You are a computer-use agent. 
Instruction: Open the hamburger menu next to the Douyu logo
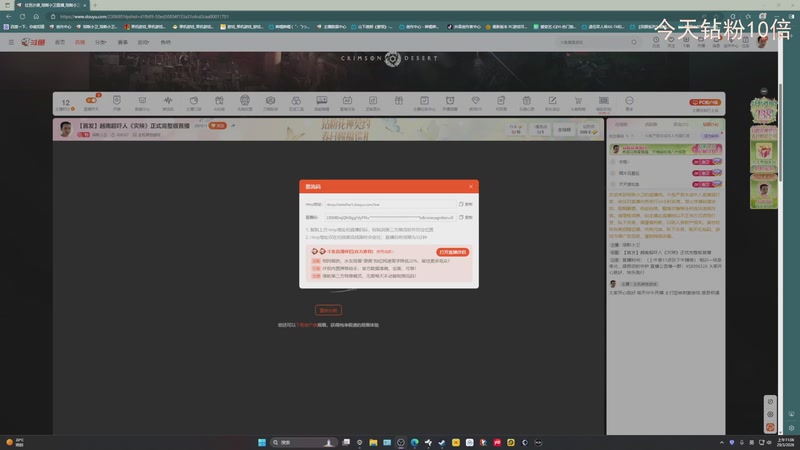[11, 42]
